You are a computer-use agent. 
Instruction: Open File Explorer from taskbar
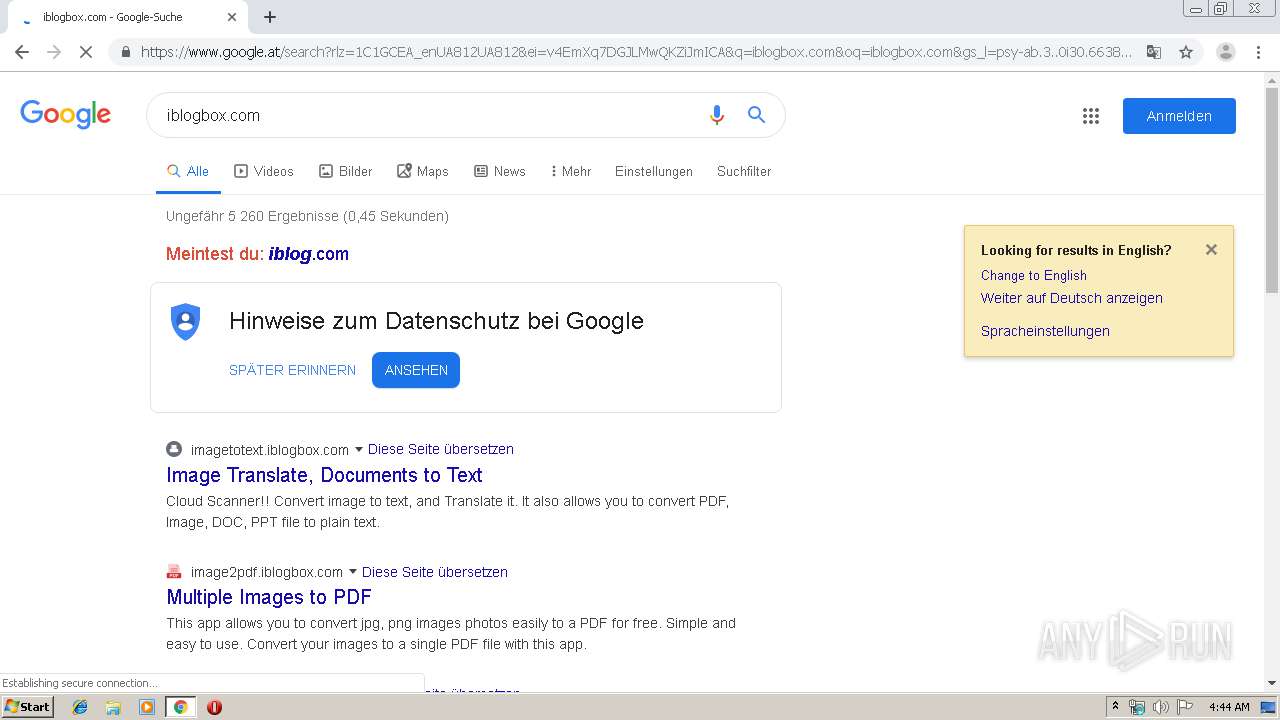pyautogui.click(x=113, y=707)
